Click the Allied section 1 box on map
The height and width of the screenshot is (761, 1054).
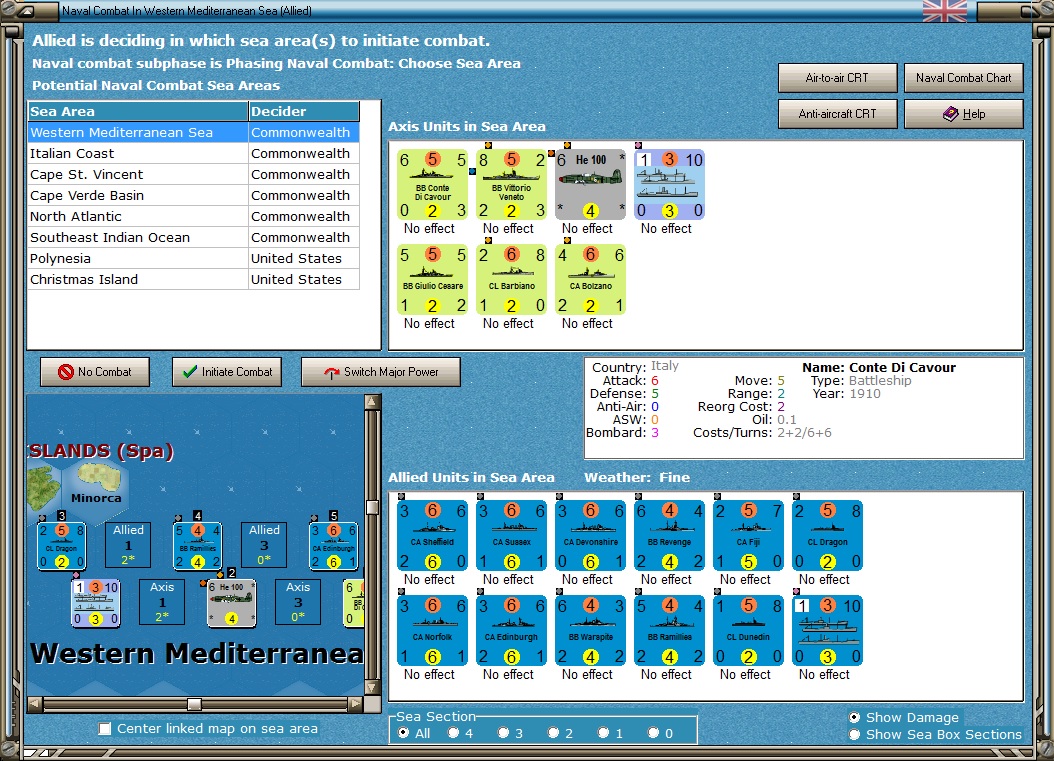tap(128, 545)
